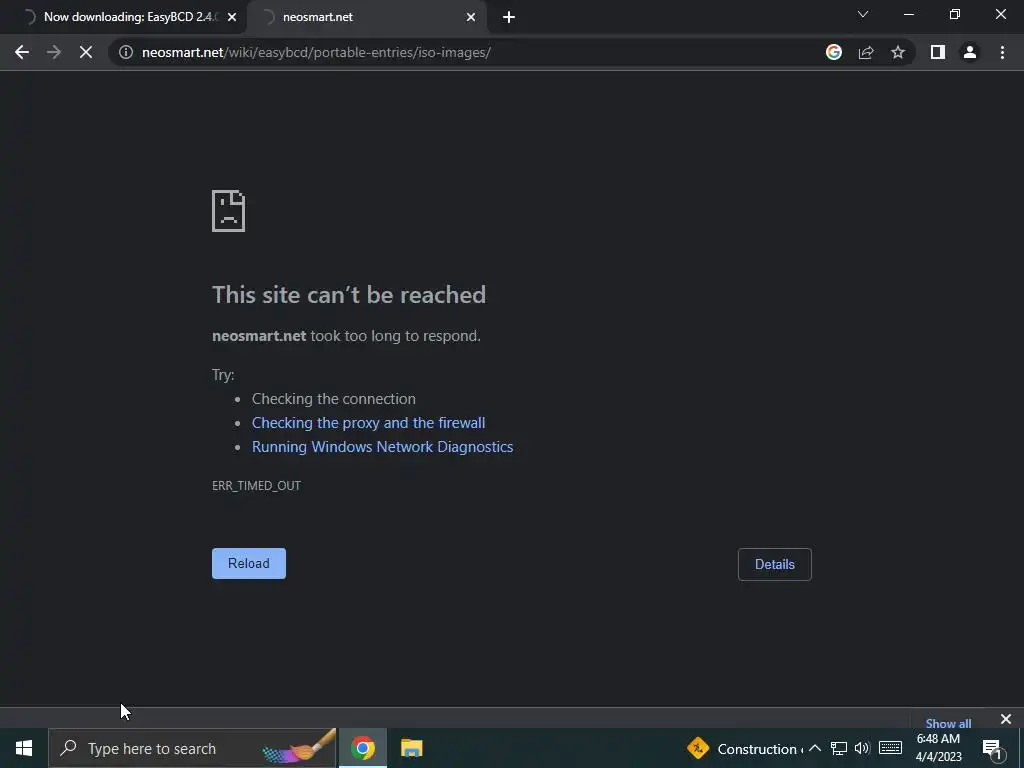Open the Windows Start menu
Screen dimensions: 1024x768
pyautogui.click(x=24, y=748)
